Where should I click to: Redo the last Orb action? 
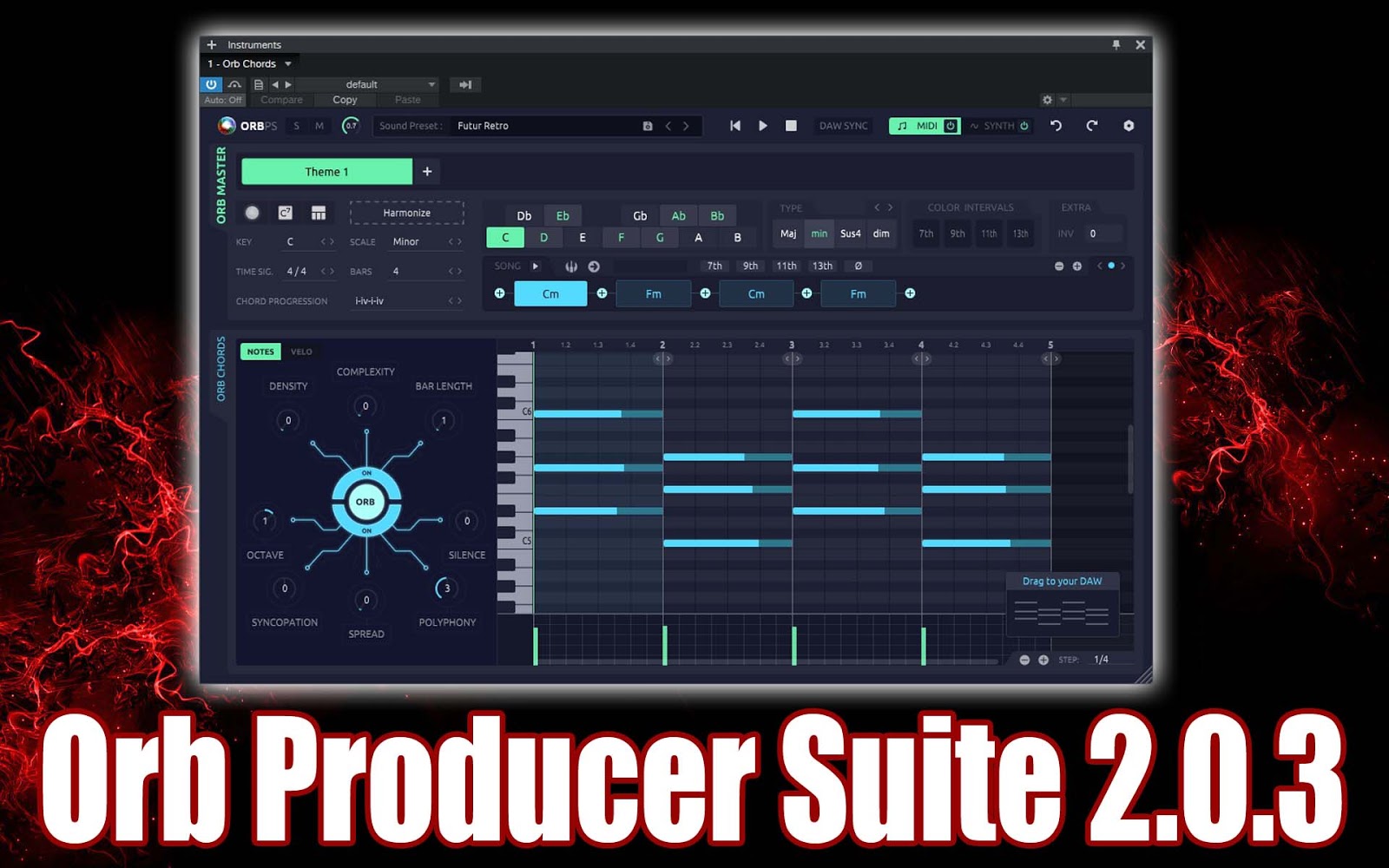click(1092, 126)
